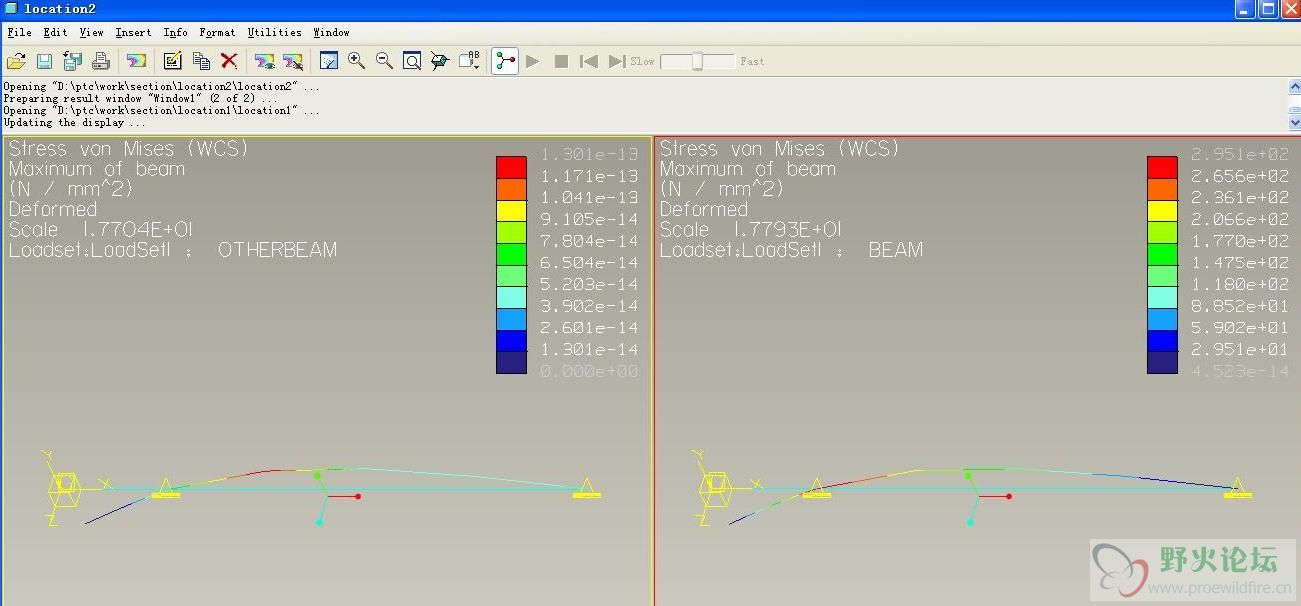Click red legend swatch in OTHERBEAM window

pos(511,167)
